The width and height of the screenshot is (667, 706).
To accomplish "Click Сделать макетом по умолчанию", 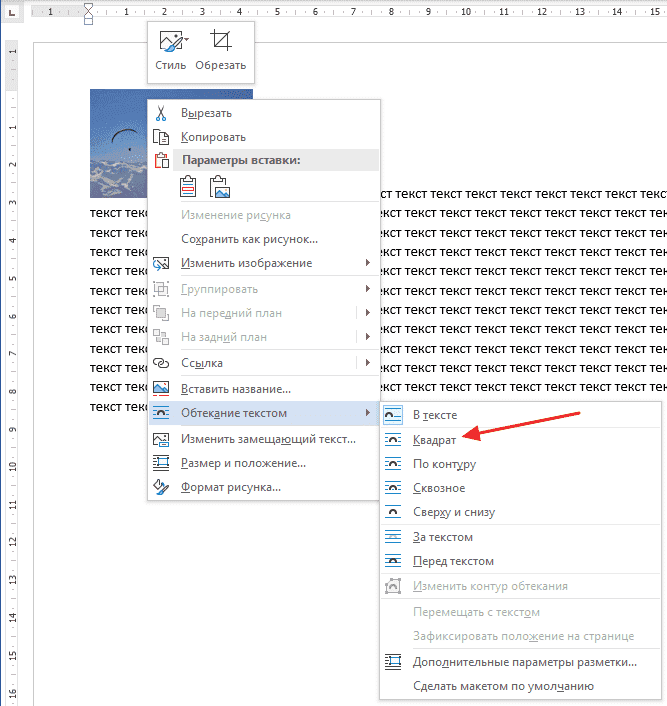I will (x=503, y=686).
